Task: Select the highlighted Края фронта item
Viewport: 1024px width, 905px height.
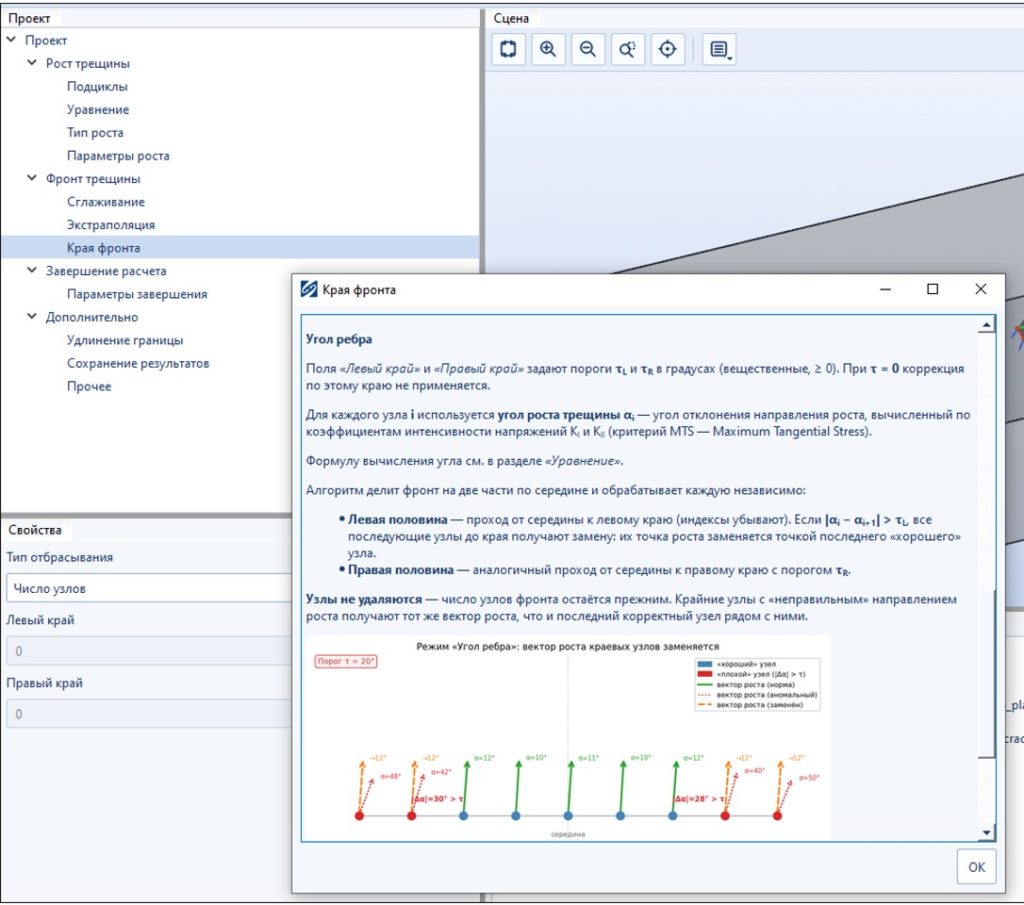Action: click(240, 247)
